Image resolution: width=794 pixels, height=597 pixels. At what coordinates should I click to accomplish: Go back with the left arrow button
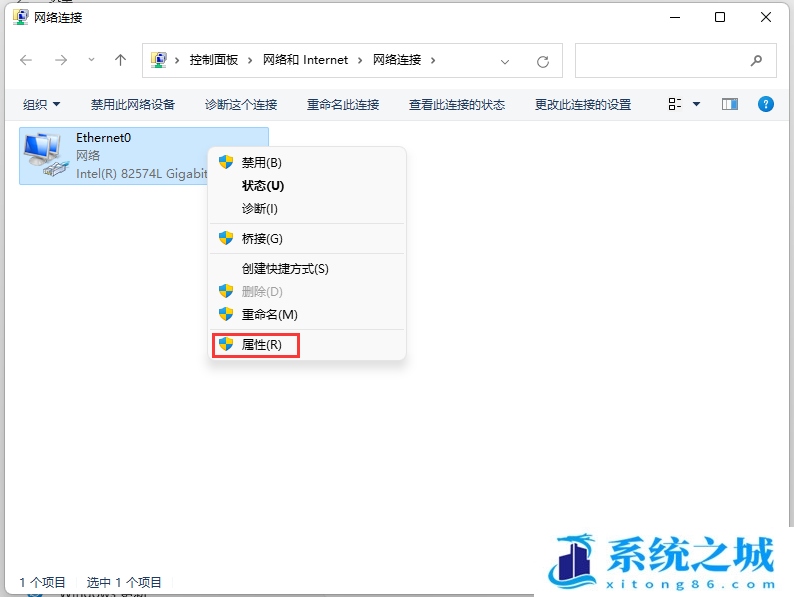(x=26, y=61)
